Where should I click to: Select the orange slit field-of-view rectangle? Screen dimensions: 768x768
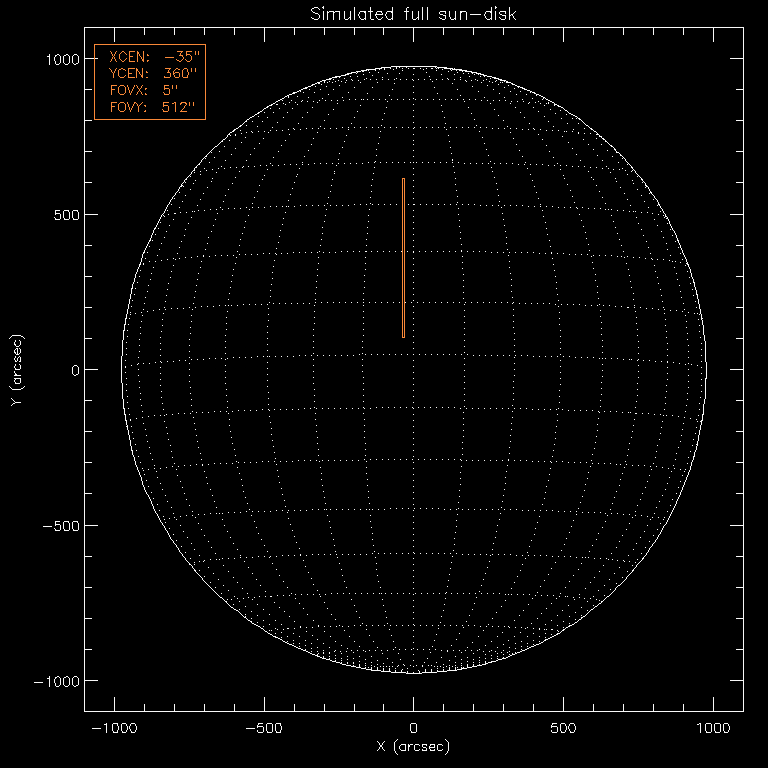(403, 258)
